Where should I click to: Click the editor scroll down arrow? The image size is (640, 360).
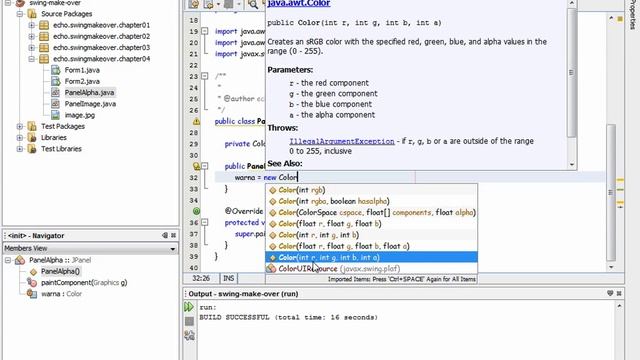click(x=611, y=267)
